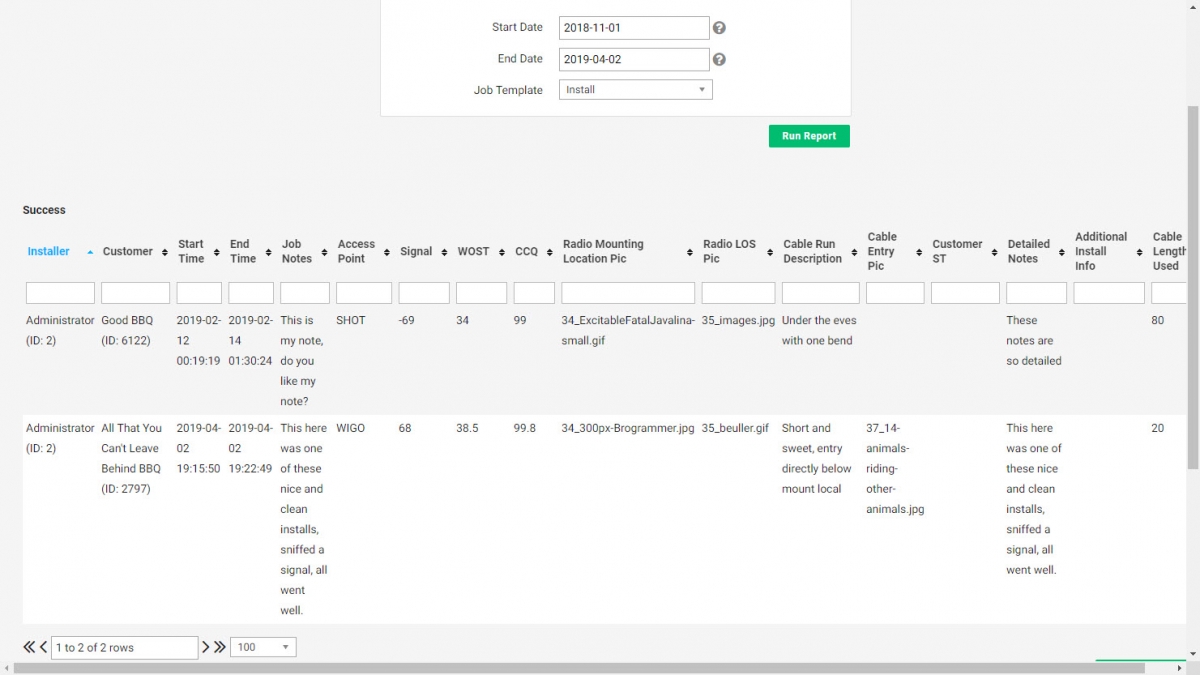
Task: Click the Detailed Notes filter box
Action: click(x=1036, y=293)
